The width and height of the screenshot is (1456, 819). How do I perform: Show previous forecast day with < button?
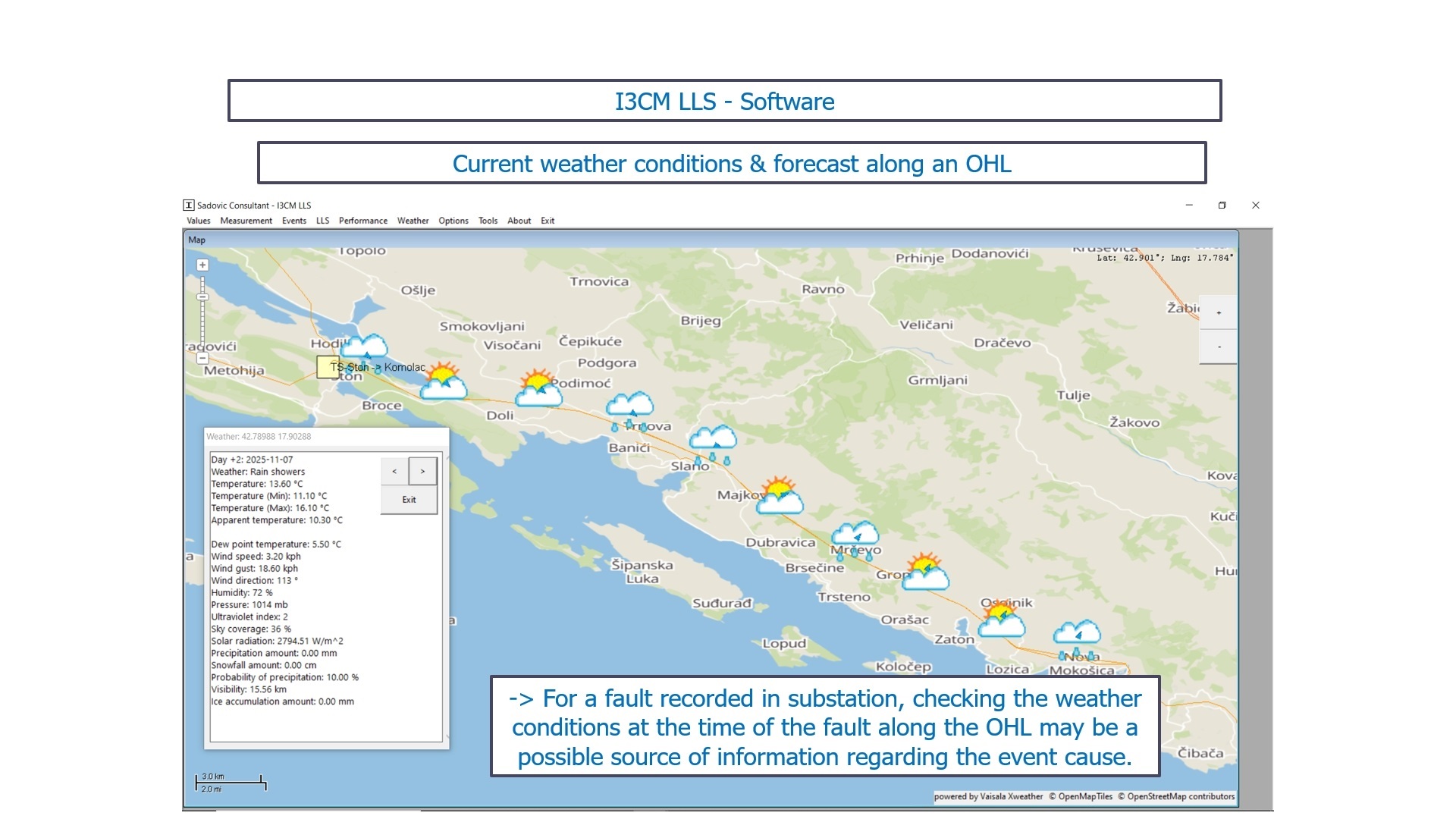(x=394, y=471)
